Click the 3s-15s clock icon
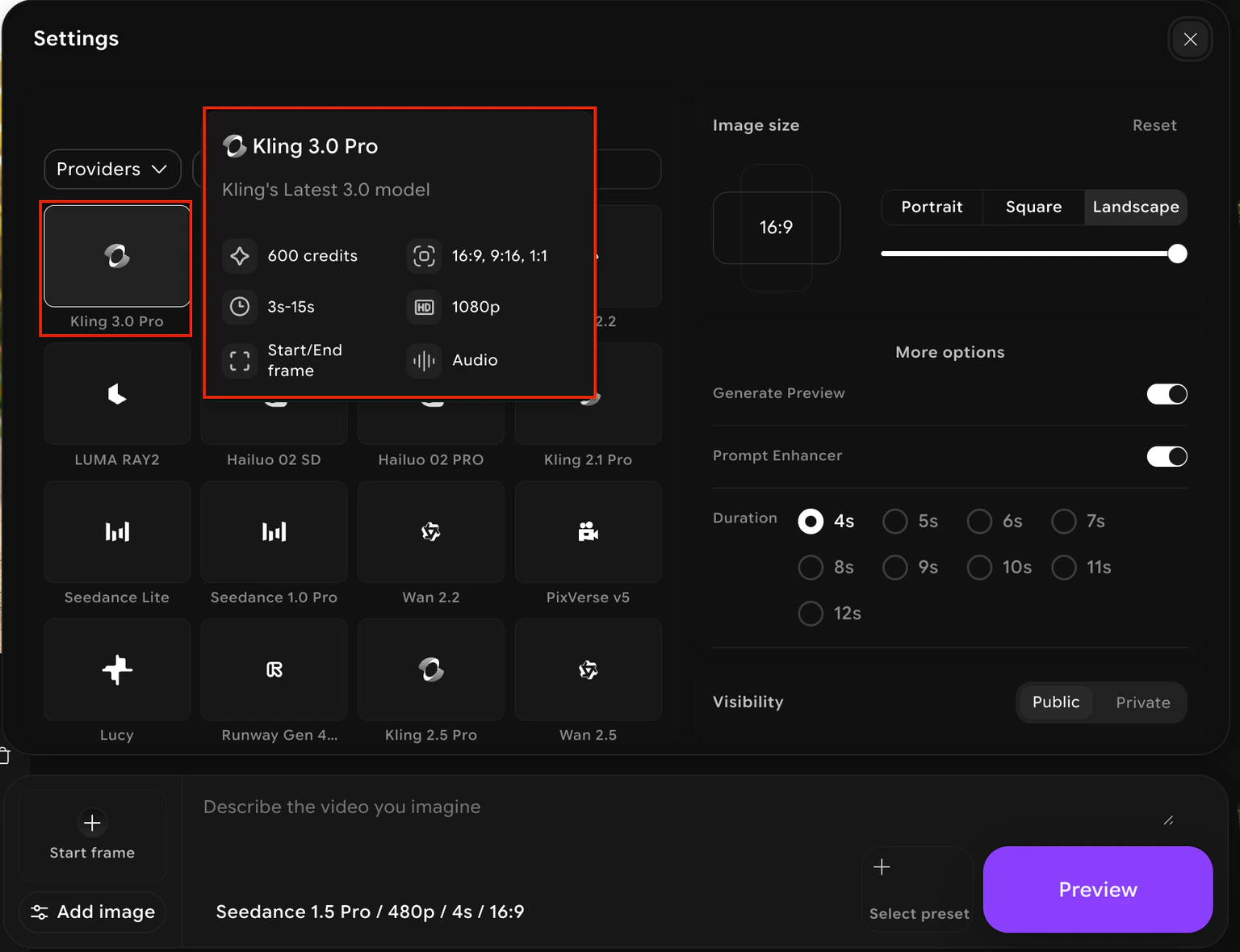 (240, 307)
